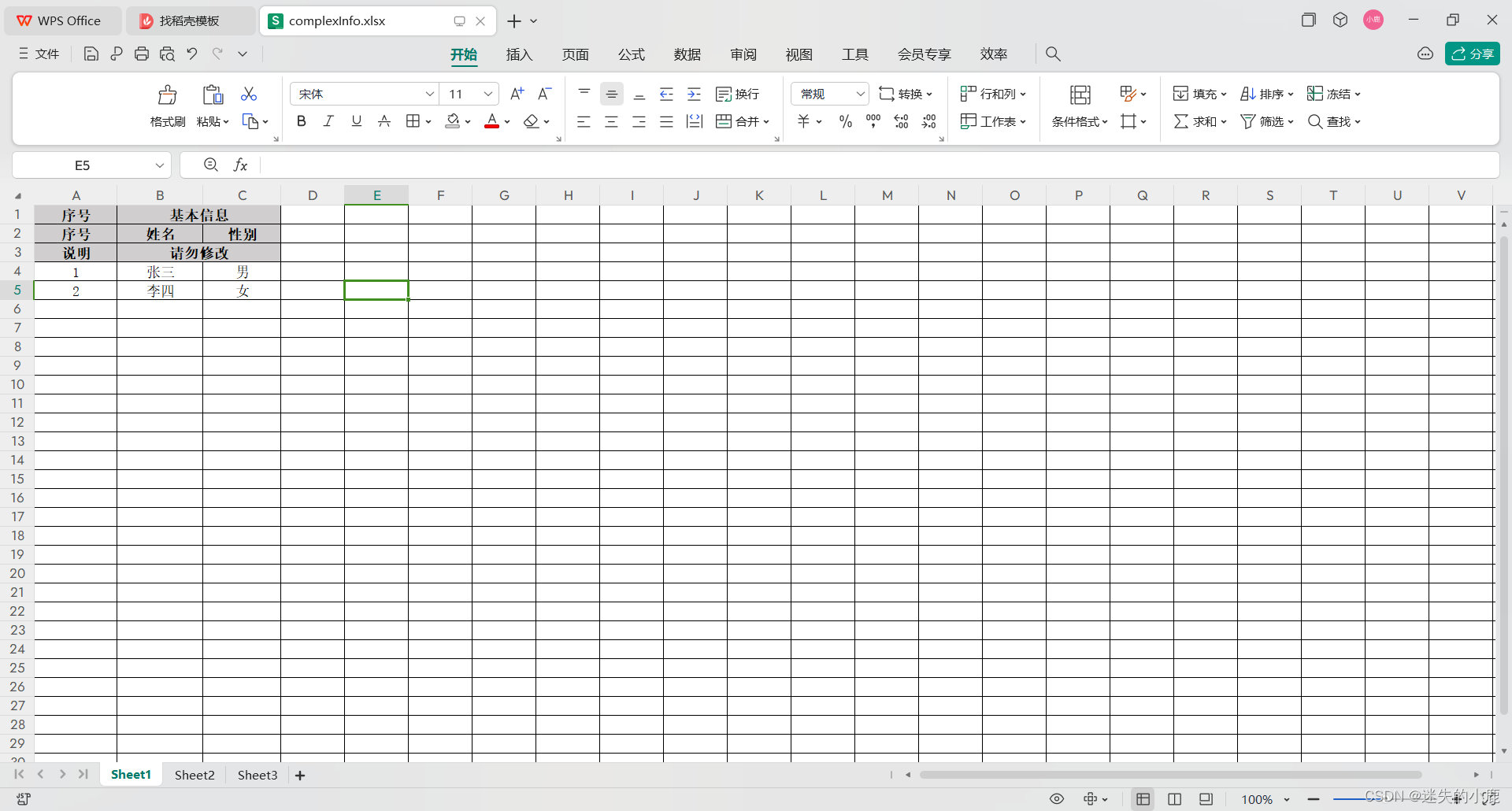Click the 筛选 filter button
1512x811 pixels.
1267,121
